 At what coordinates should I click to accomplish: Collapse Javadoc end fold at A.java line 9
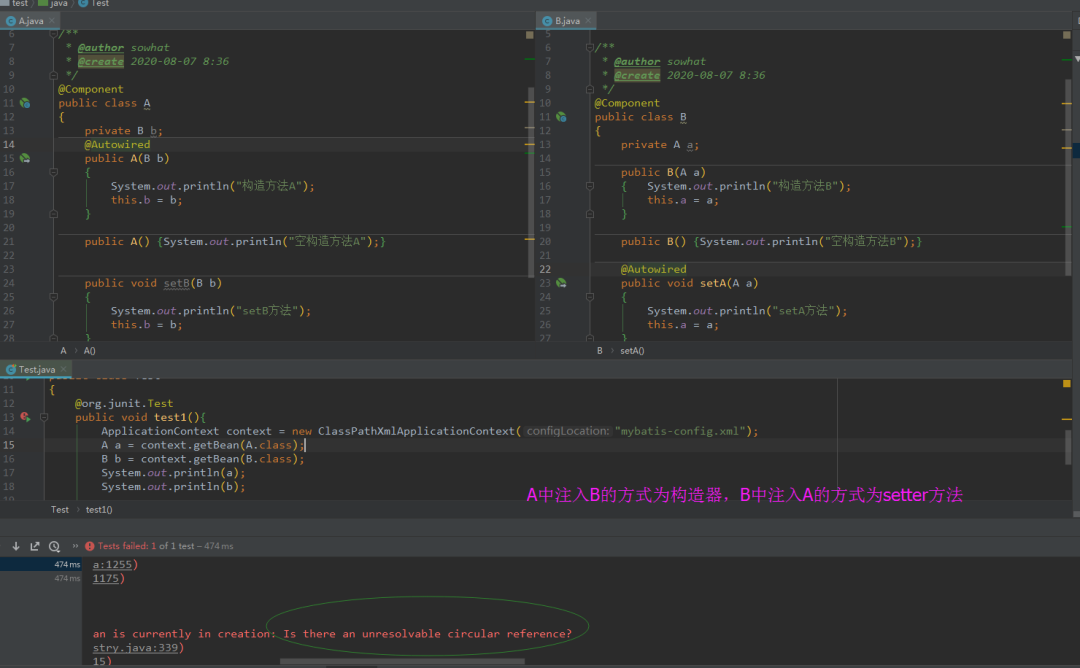(x=53, y=75)
